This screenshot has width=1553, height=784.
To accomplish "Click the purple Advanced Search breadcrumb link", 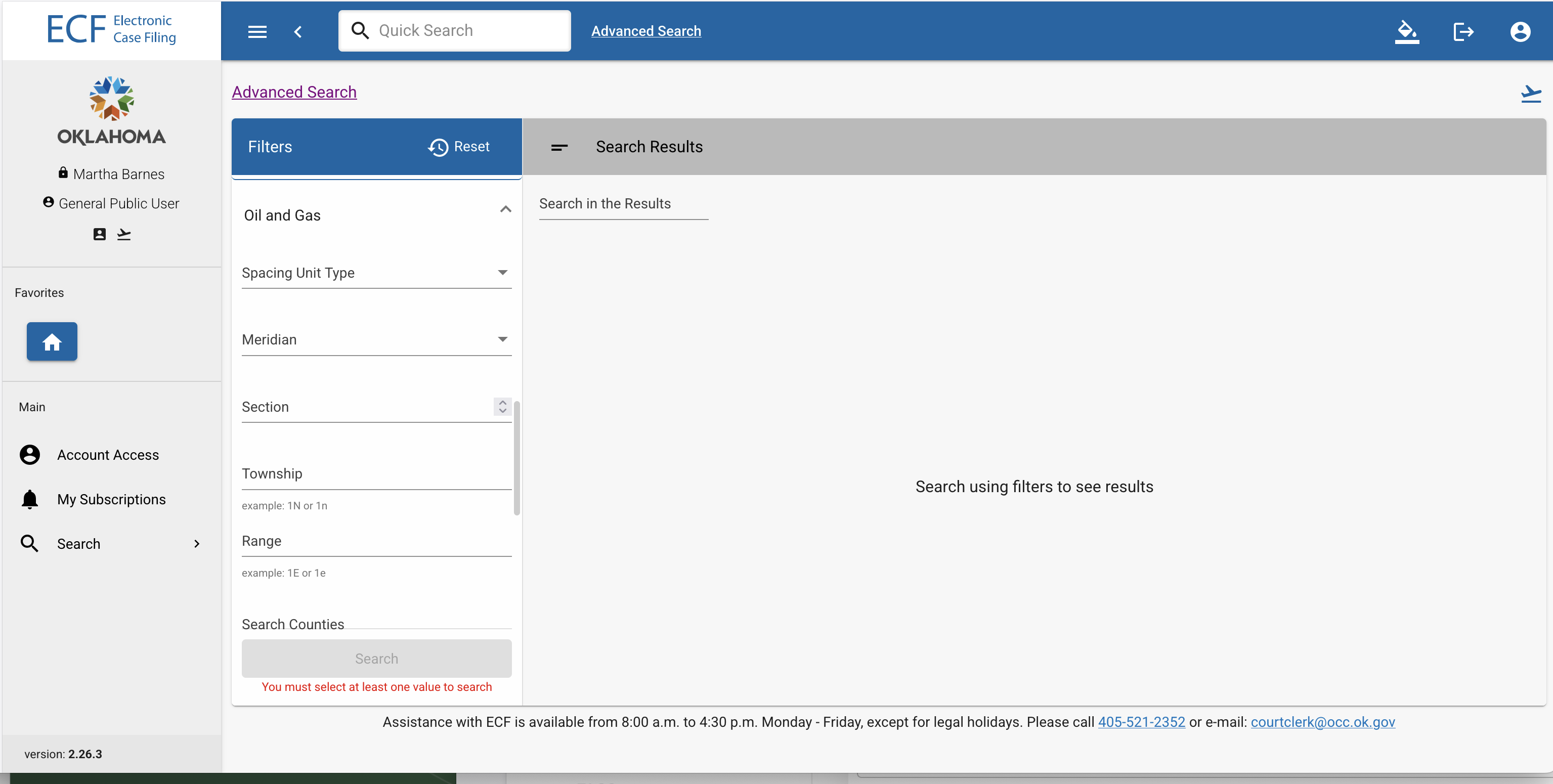I will 294,92.
